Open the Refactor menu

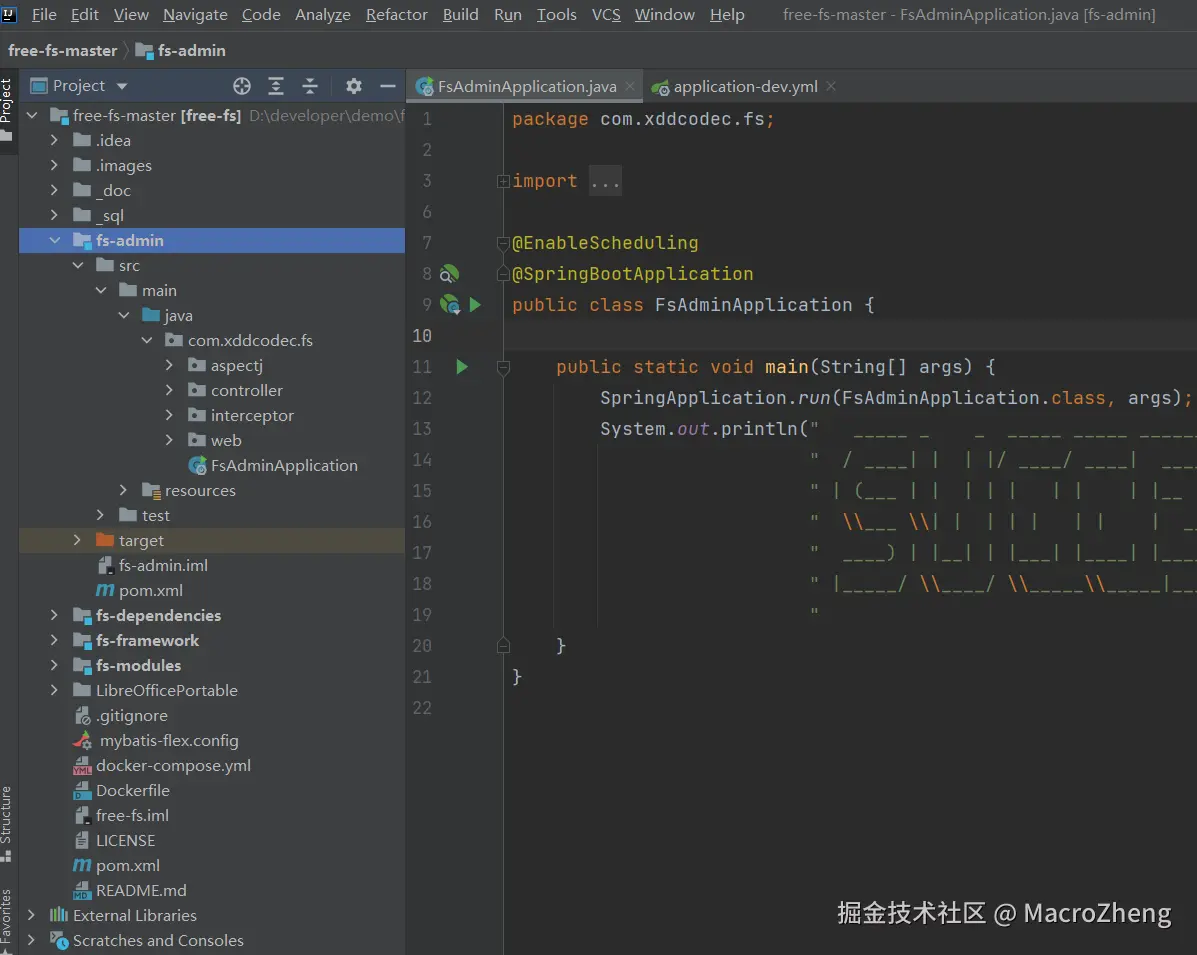pyautogui.click(x=396, y=15)
